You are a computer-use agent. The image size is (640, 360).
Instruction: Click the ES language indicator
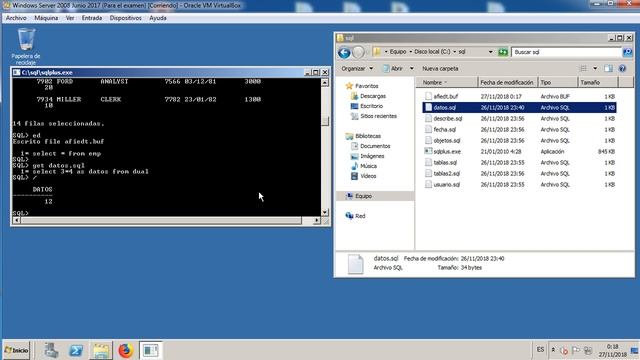540,350
